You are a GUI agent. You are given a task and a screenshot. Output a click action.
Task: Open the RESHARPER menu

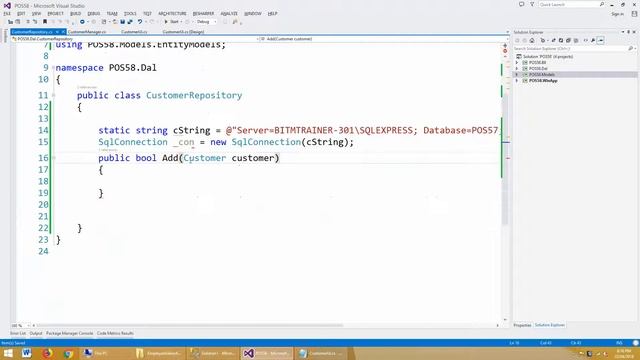pyautogui.click(x=203, y=13)
